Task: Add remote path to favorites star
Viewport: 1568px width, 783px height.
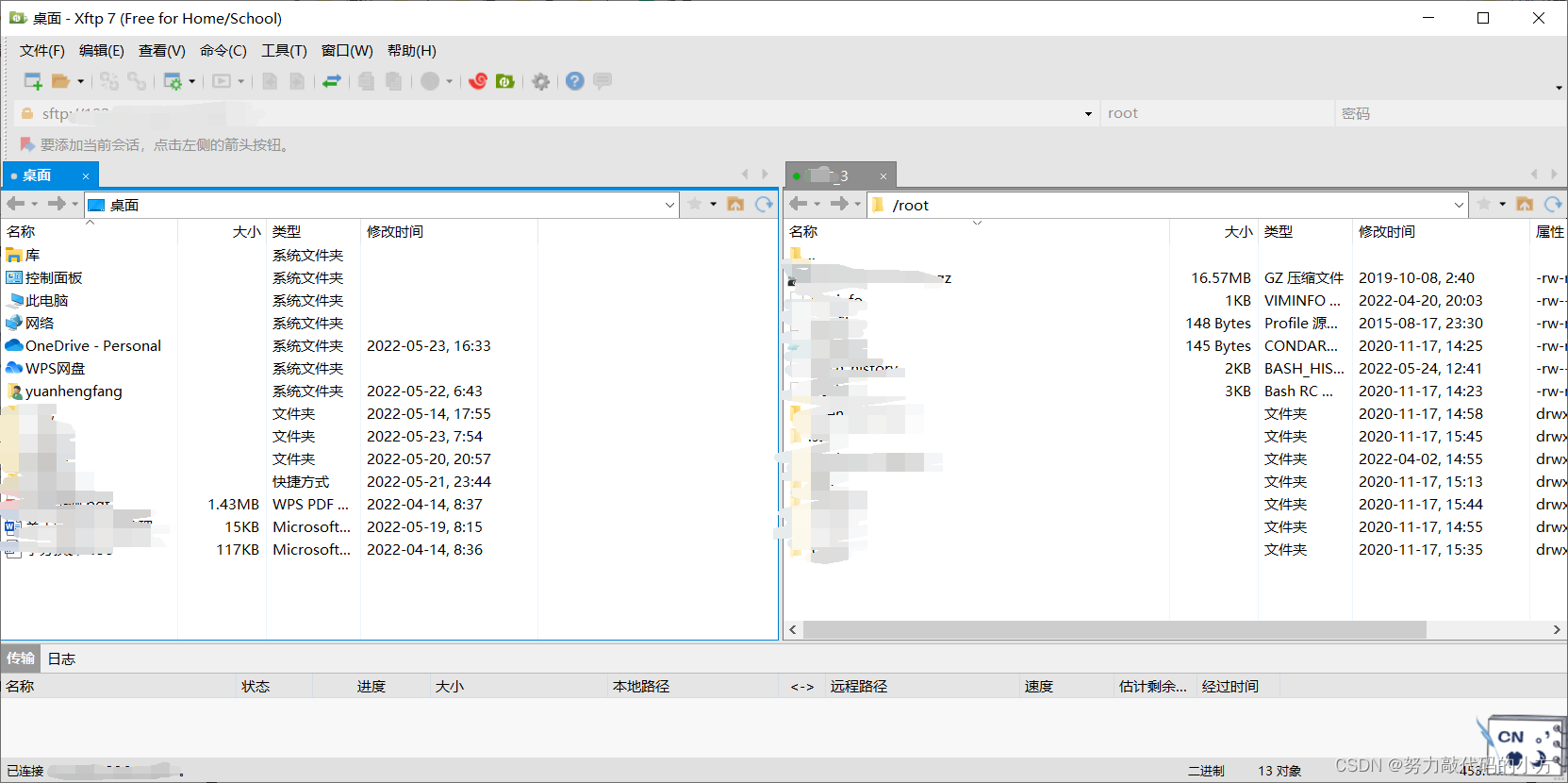Action: tap(1484, 204)
